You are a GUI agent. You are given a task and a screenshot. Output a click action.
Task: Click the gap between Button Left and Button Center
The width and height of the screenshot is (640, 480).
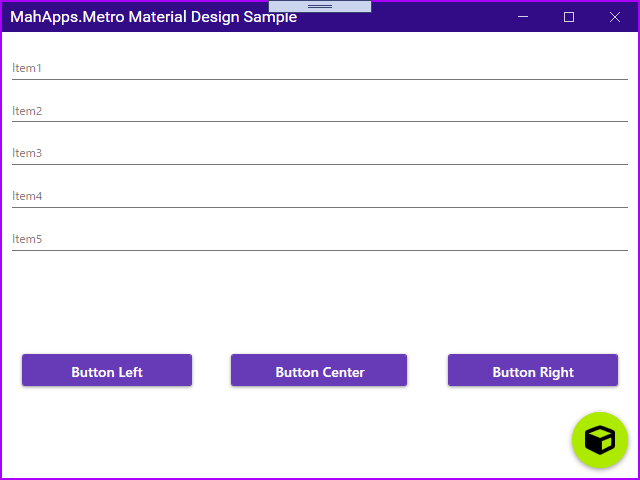point(211,370)
